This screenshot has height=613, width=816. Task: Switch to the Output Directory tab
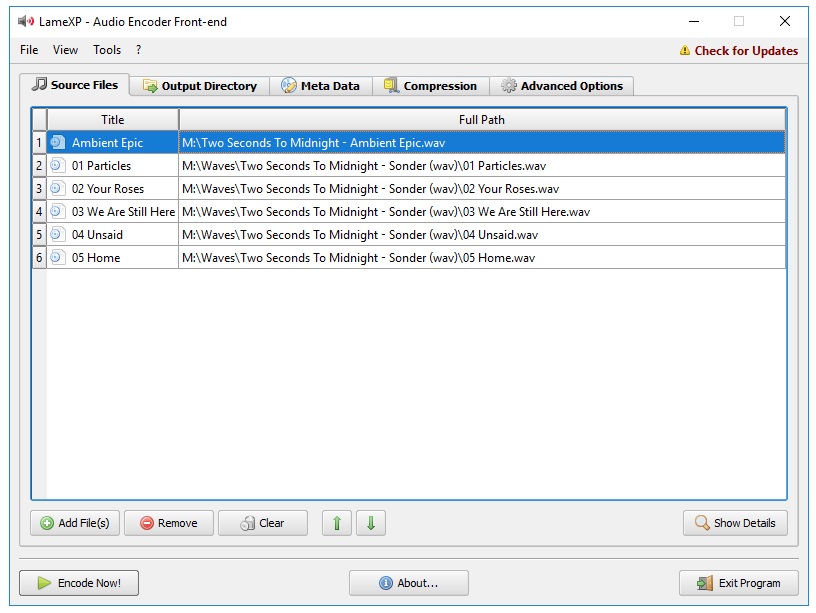pos(200,86)
